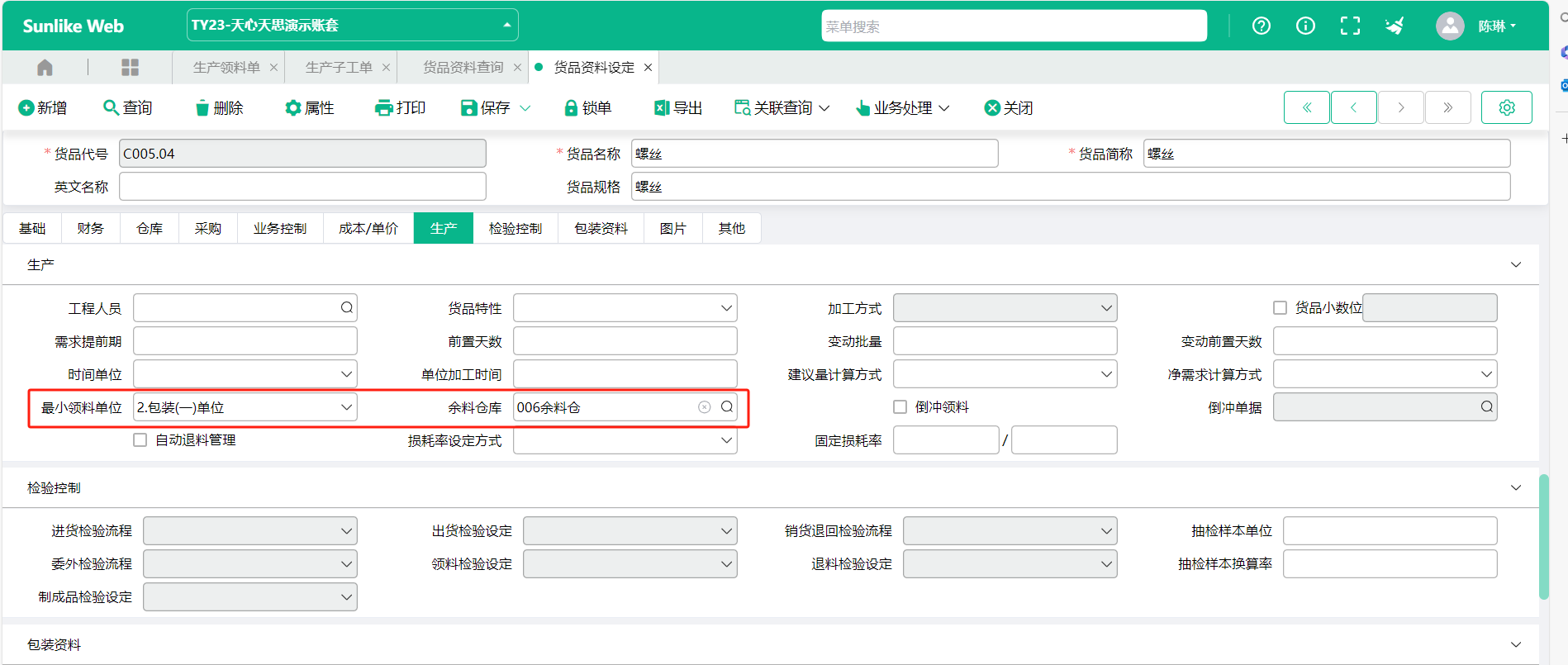This screenshot has height=665, width=1568.
Task: Open 建议量计算方式 dropdown
Action: pyautogui.click(x=1005, y=373)
